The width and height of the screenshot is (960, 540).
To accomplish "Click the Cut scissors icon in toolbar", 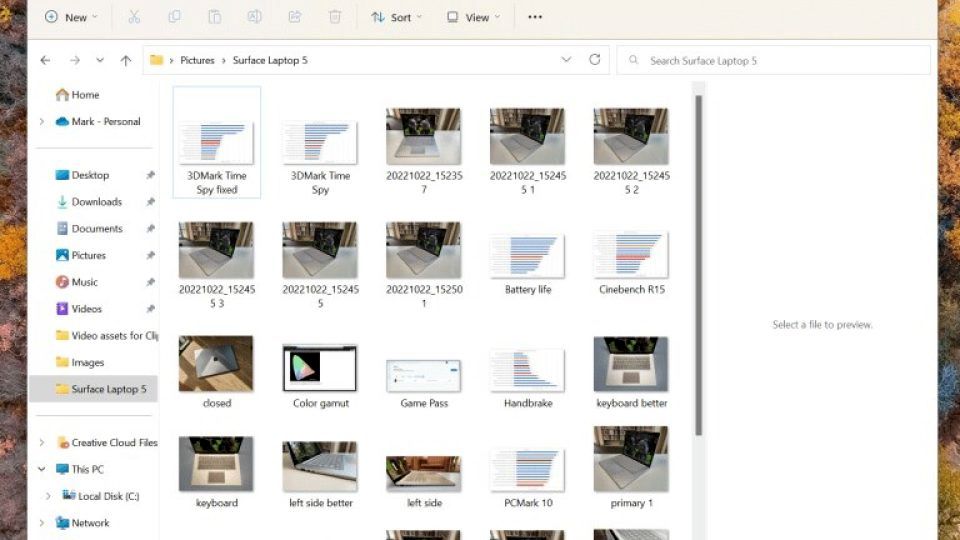I will coord(134,17).
